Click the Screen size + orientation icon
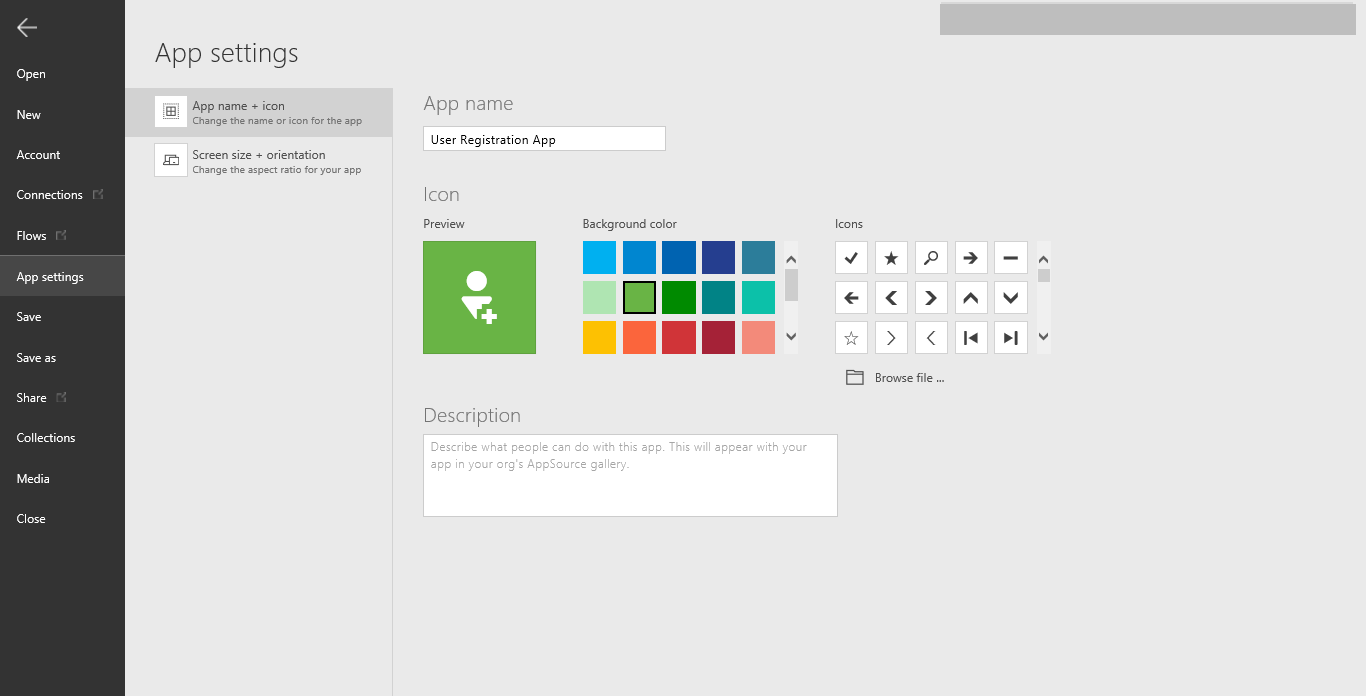 pos(171,160)
